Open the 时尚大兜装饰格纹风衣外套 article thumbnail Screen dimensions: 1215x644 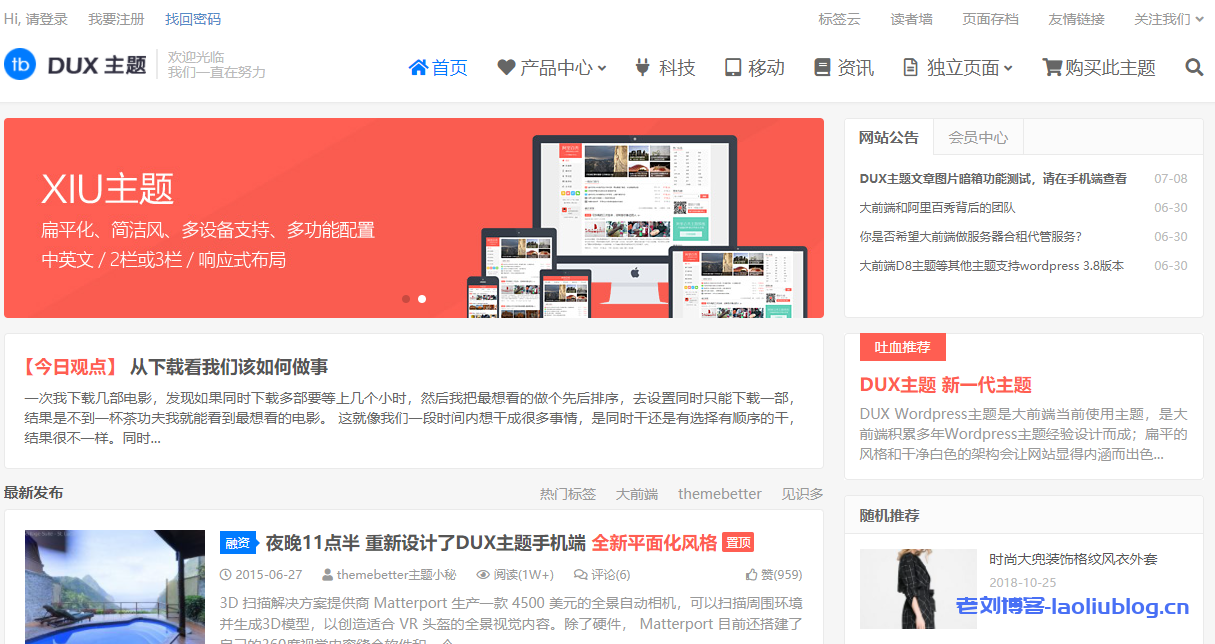pos(917,589)
